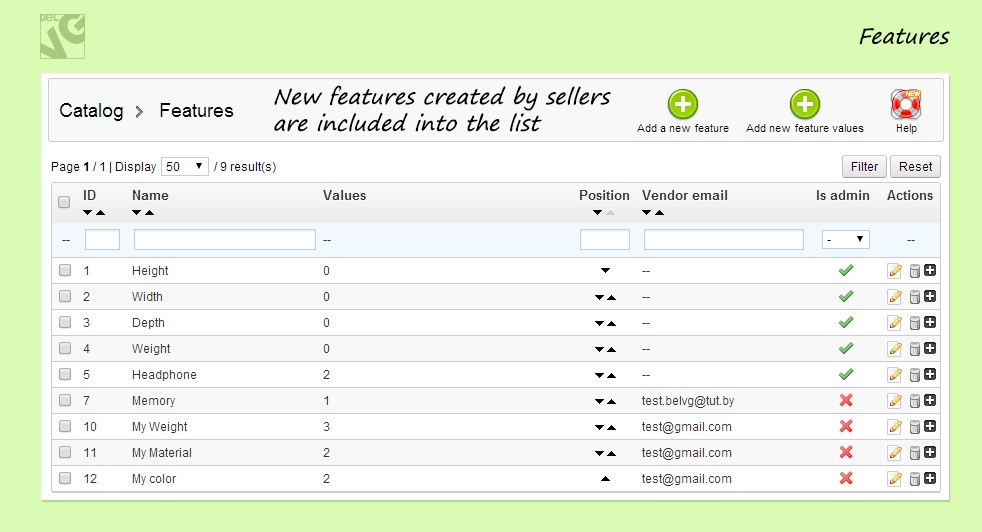The width and height of the screenshot is (982, 532).
Task: Click green checkmark in Headphone row
Action: point(846,375)
